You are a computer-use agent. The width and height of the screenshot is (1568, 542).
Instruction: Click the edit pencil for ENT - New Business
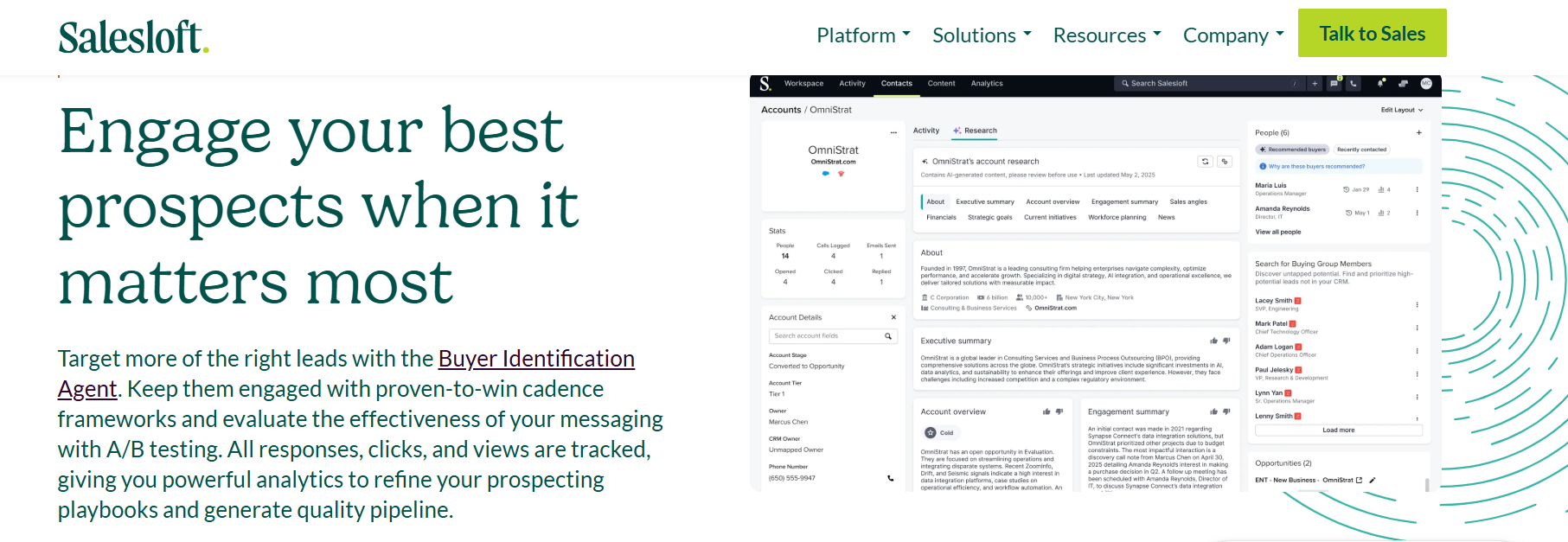click(1373, 480)
